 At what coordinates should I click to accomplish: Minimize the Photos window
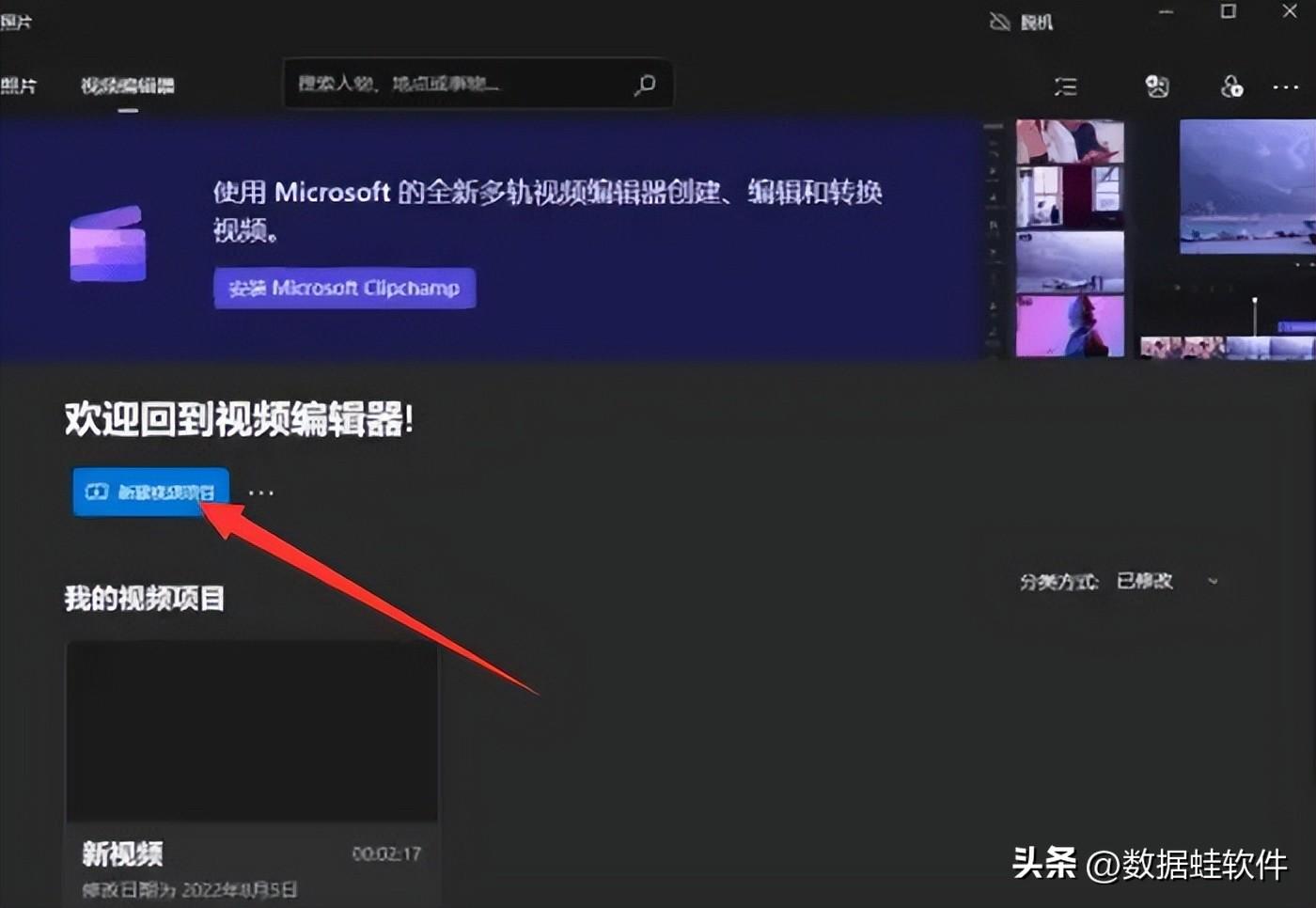point(1166,12)
